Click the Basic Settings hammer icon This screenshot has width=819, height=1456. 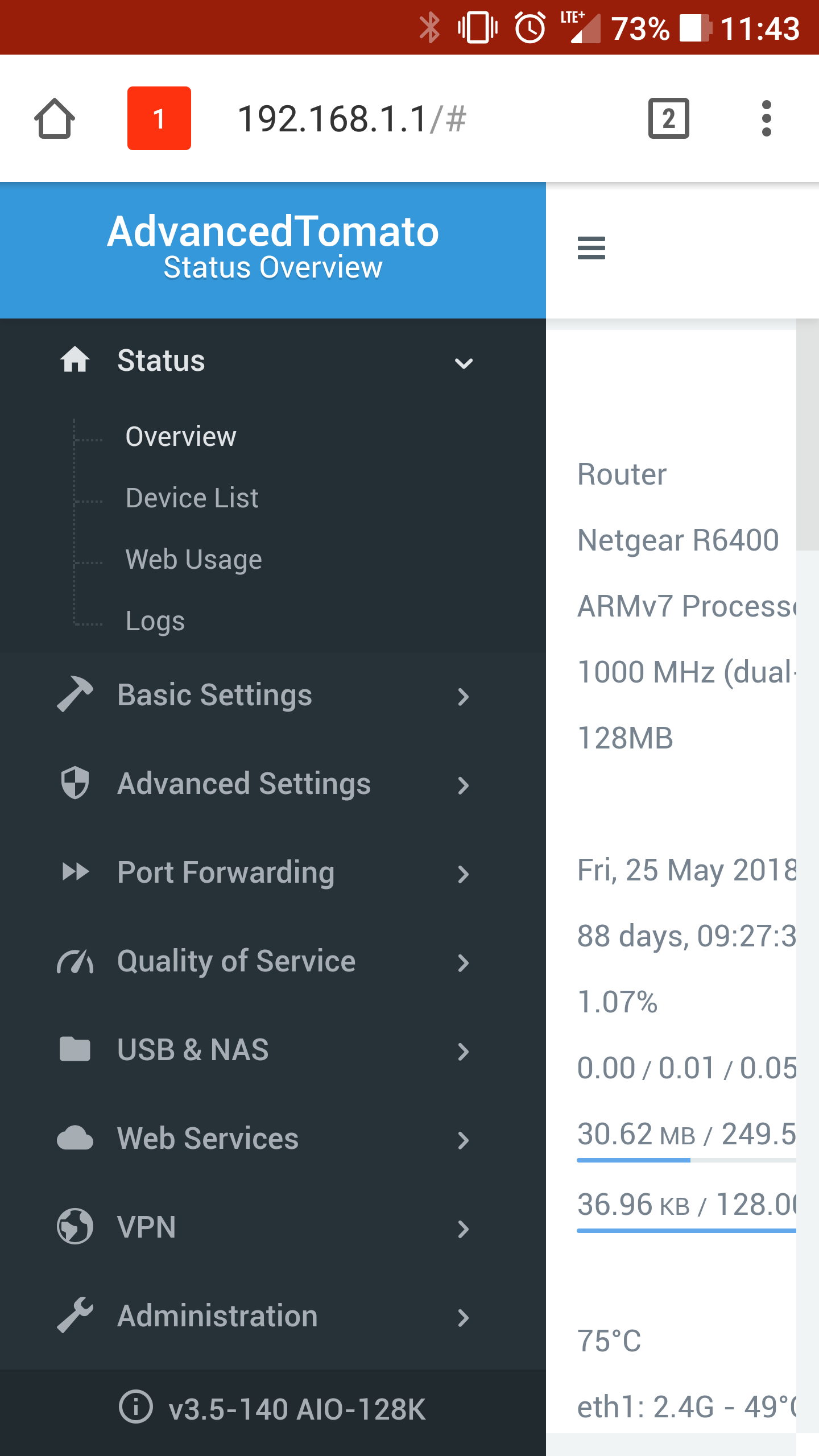click(x=75, y=694)
